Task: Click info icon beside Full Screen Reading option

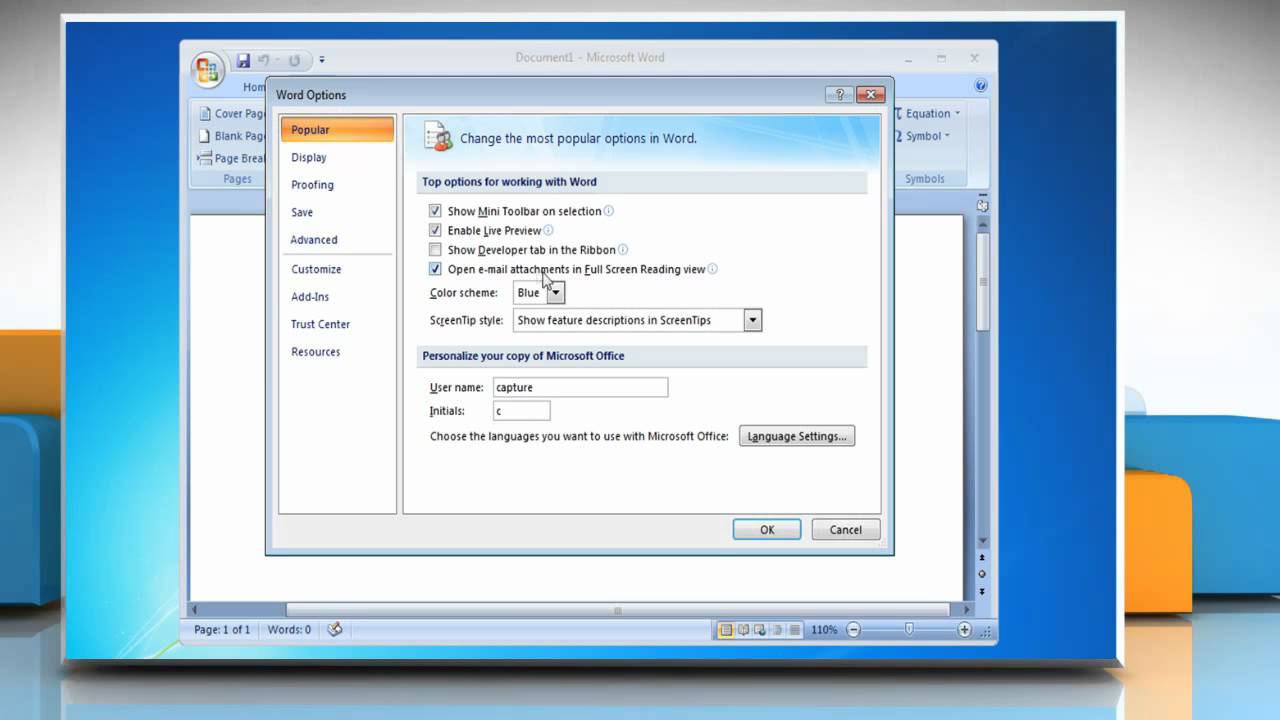Action: 712,269
